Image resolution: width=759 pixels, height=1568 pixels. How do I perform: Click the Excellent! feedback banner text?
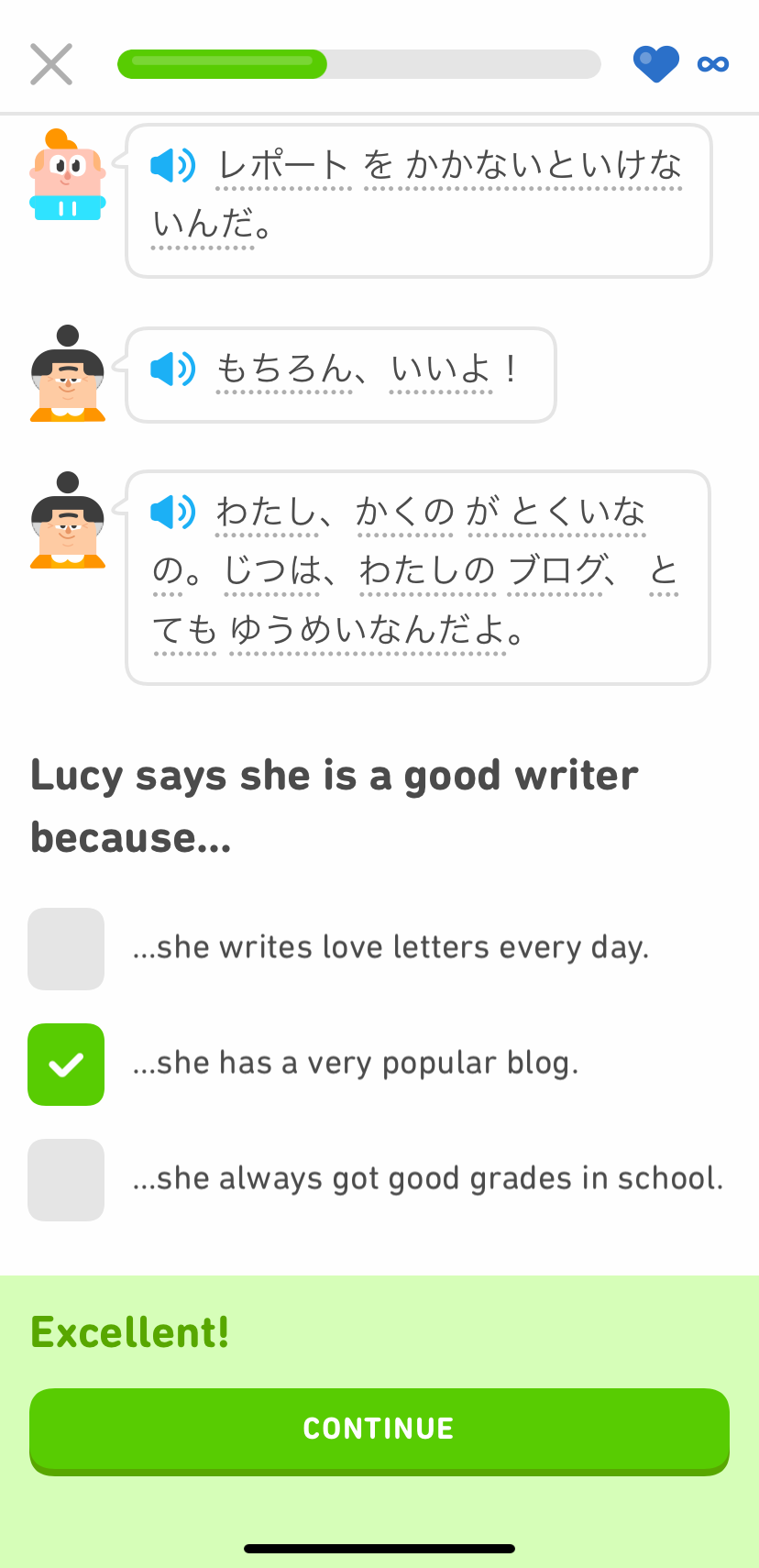tap(129, 1334)
